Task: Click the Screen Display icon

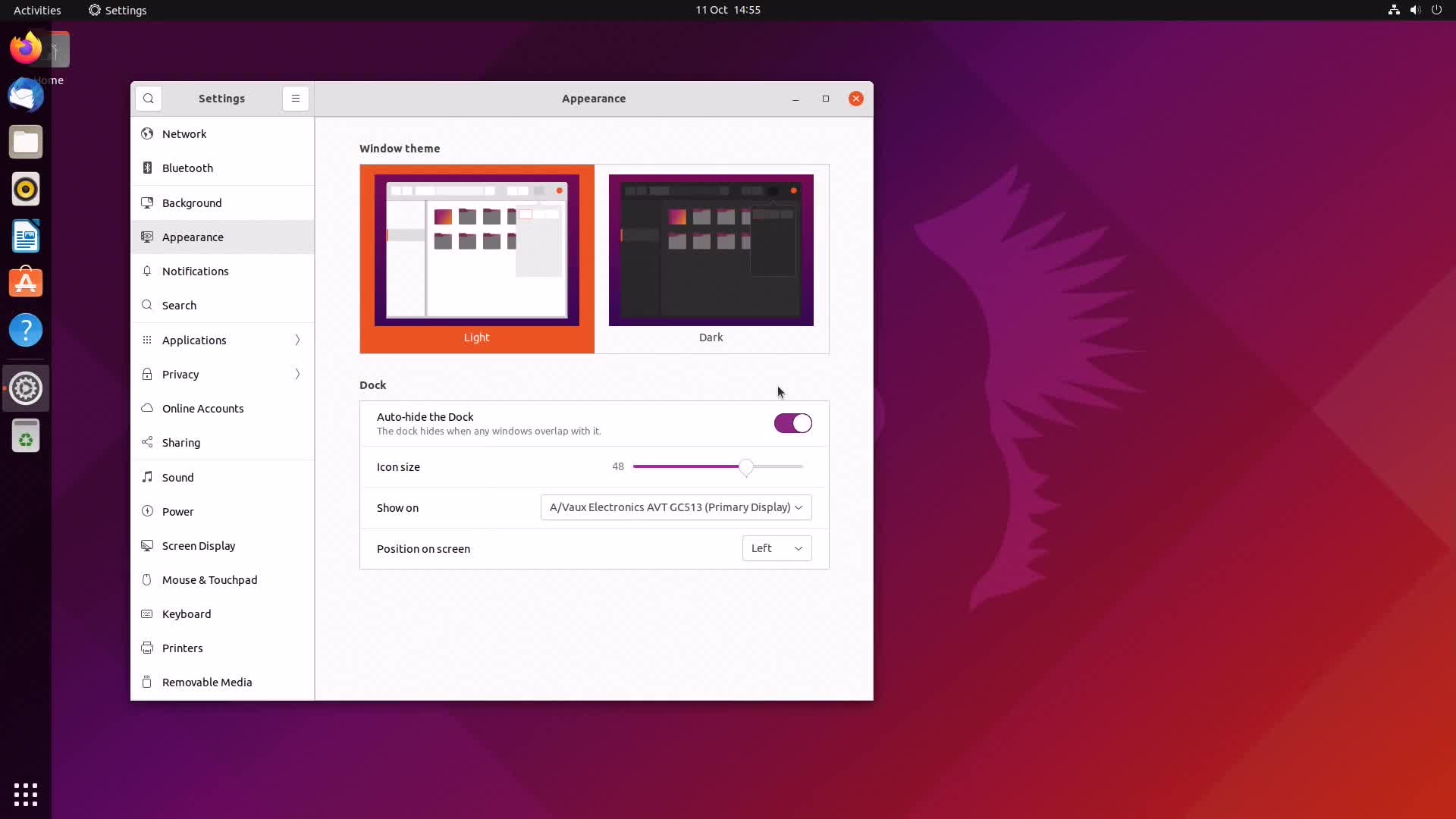Action: [147, 546]
